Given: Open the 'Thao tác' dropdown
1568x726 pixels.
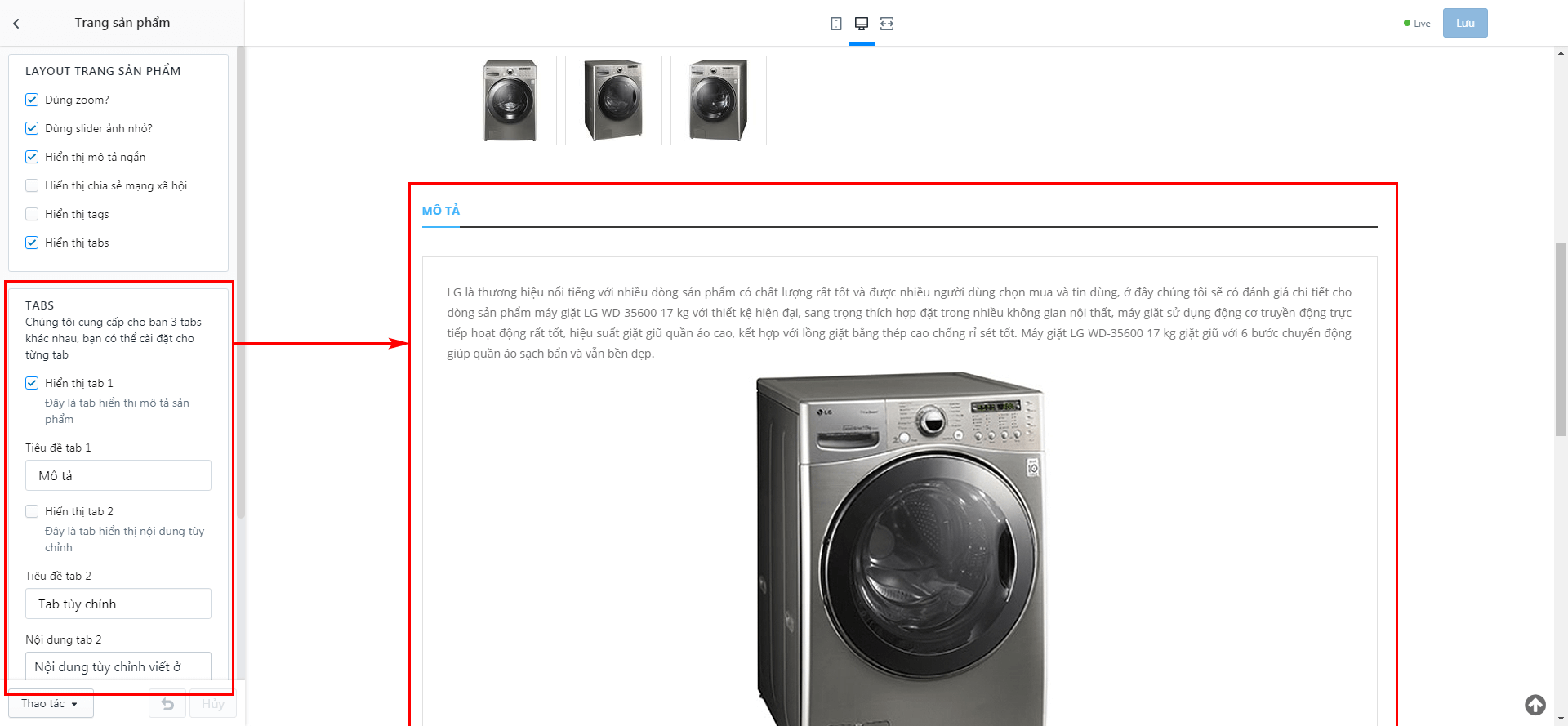Looking at the screenshot, I should 51,704.
